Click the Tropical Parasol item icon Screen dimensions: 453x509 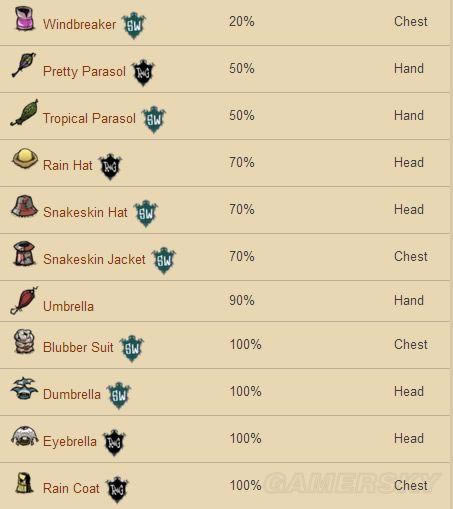tap(24, 113)
